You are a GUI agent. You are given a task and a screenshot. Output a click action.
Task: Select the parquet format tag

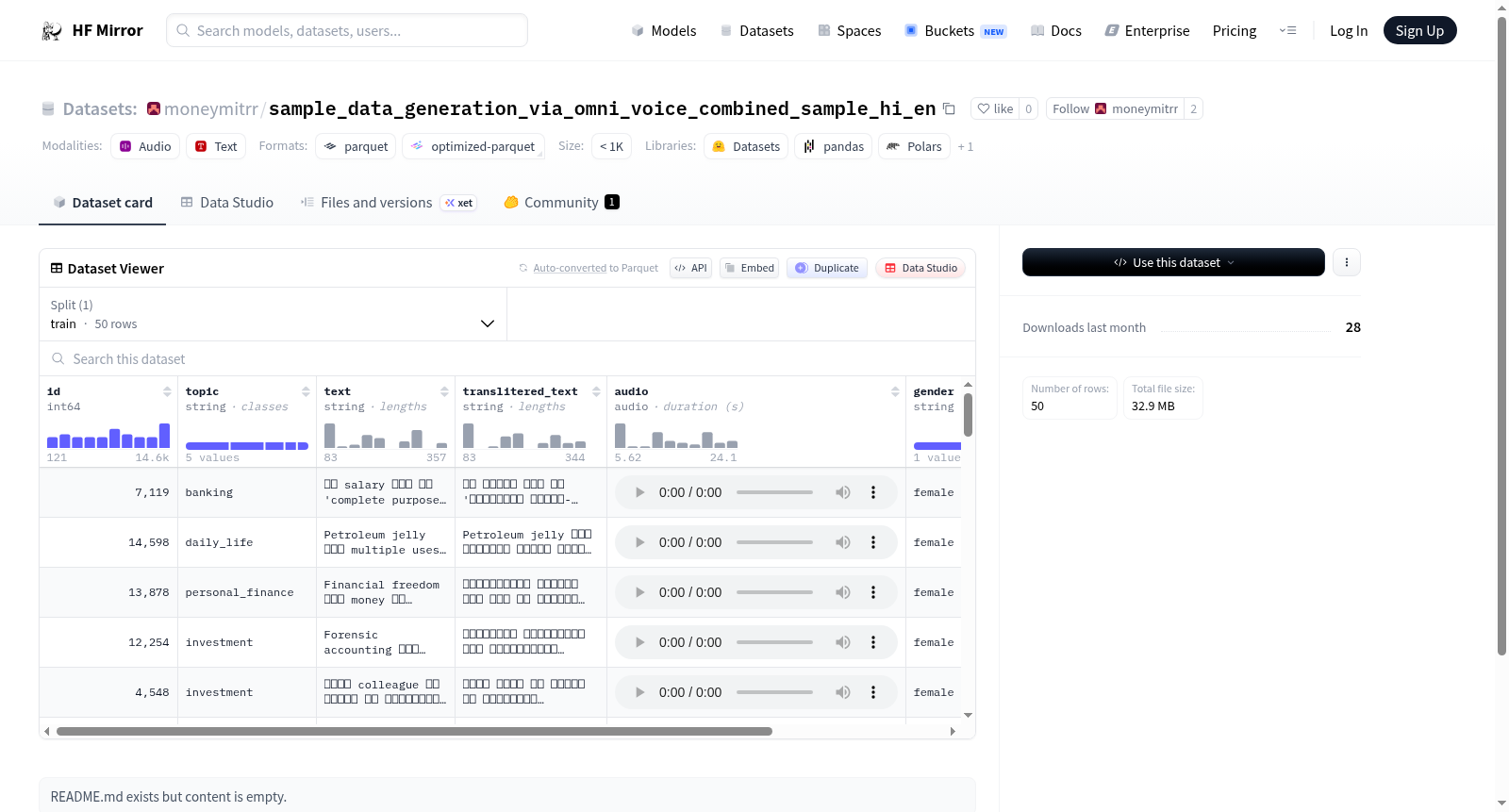tap(356, 147)
